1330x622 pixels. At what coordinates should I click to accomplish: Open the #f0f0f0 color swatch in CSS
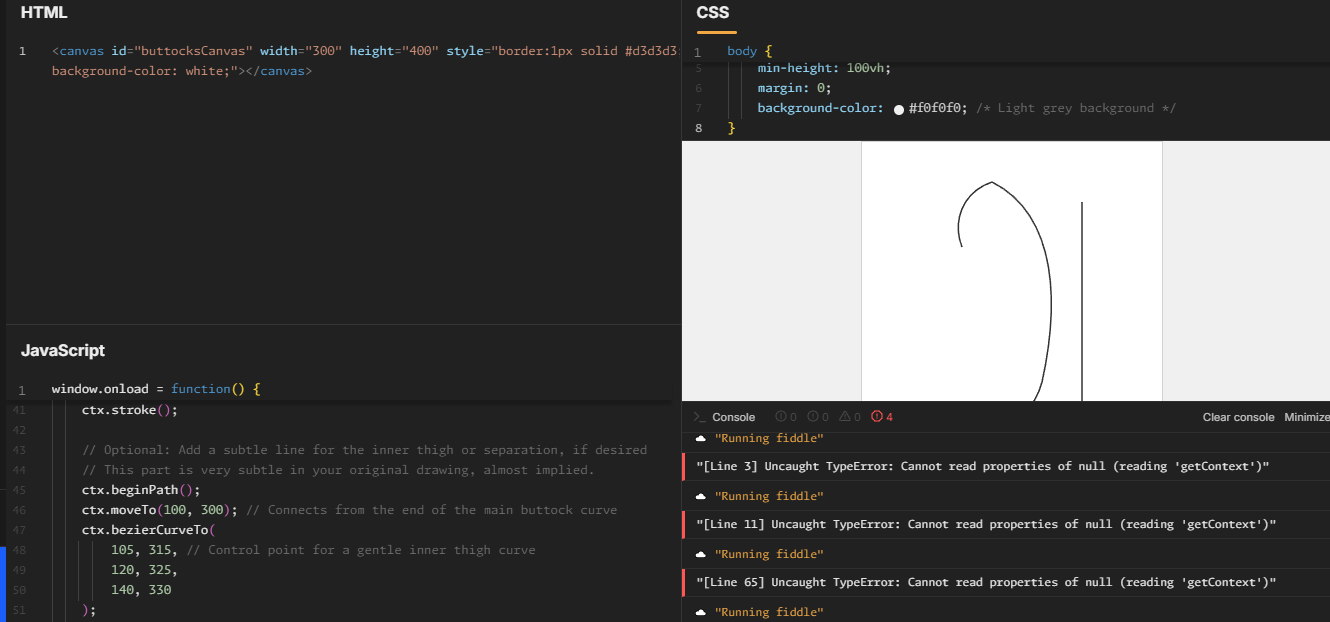point(899,109)
